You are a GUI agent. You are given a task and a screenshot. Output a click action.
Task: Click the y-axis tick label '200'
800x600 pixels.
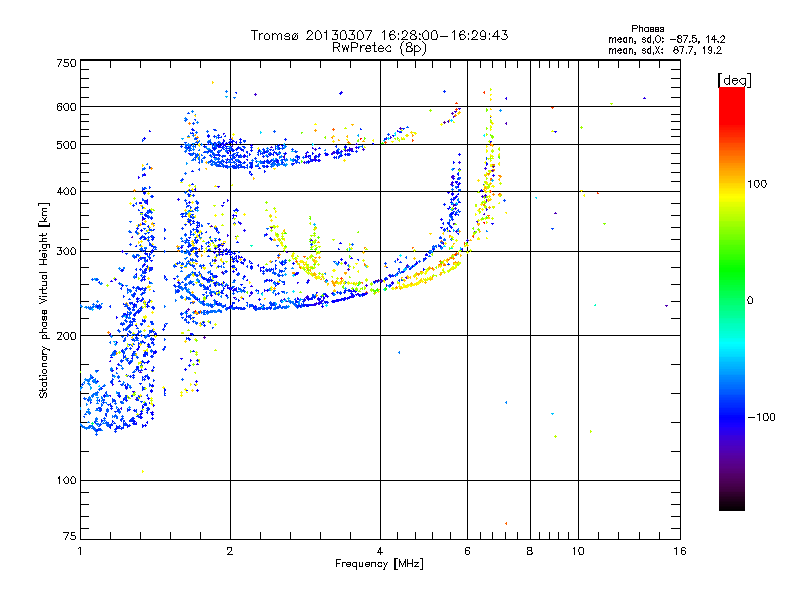pyautogui.click(x=66, y=336)
